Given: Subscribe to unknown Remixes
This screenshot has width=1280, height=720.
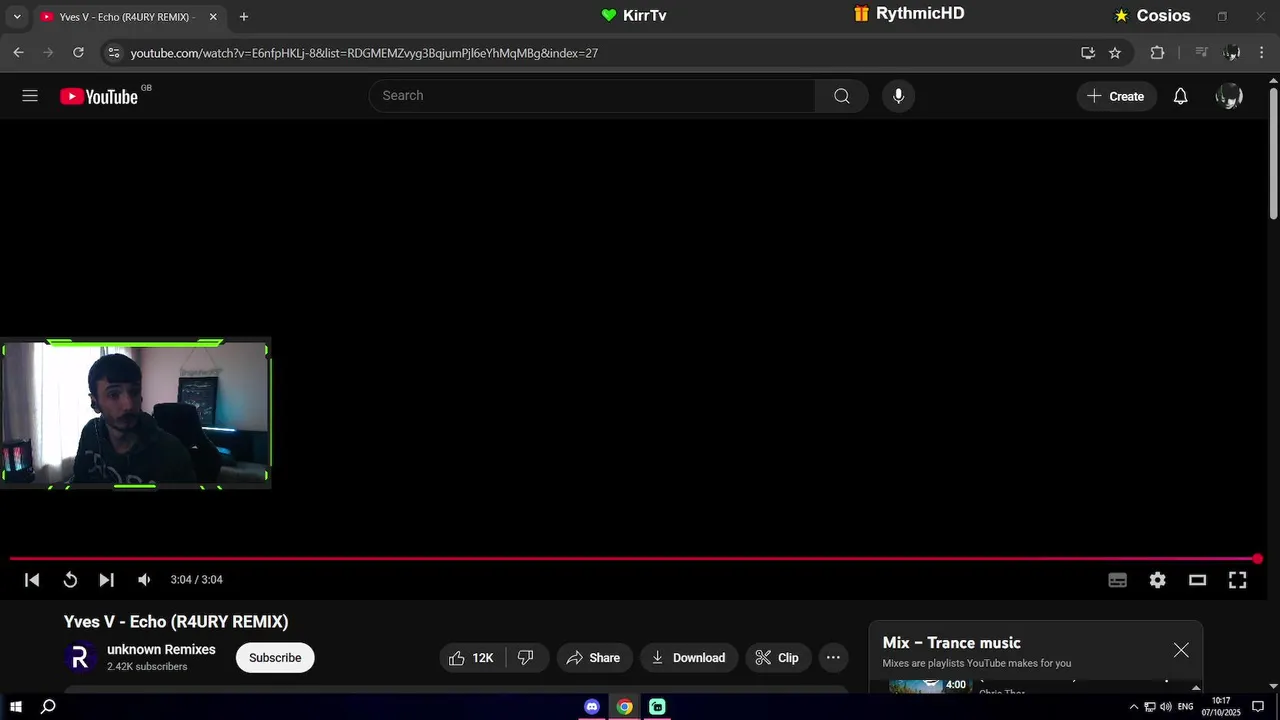Looking at the screenshot, I should (275, 657).
